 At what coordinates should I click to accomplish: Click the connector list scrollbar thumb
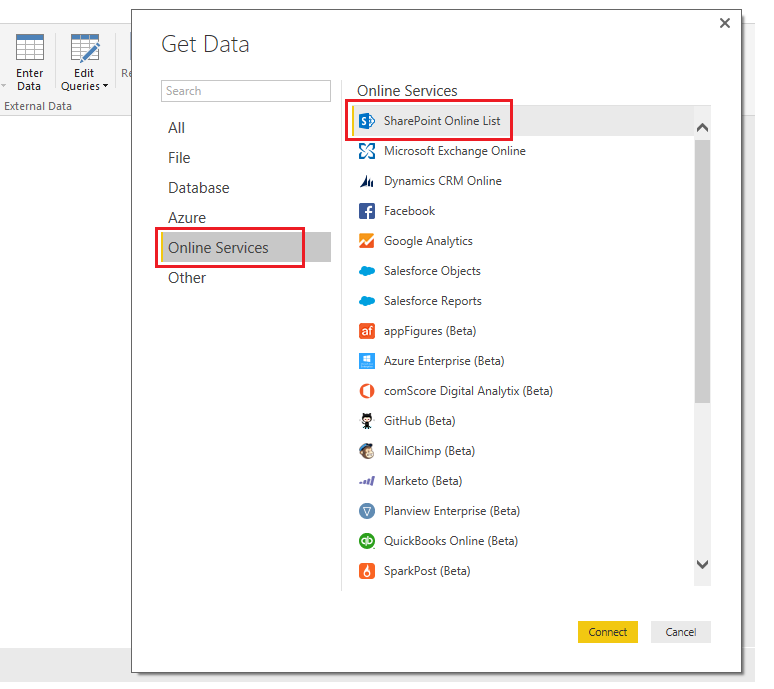(x=702, y=271)
